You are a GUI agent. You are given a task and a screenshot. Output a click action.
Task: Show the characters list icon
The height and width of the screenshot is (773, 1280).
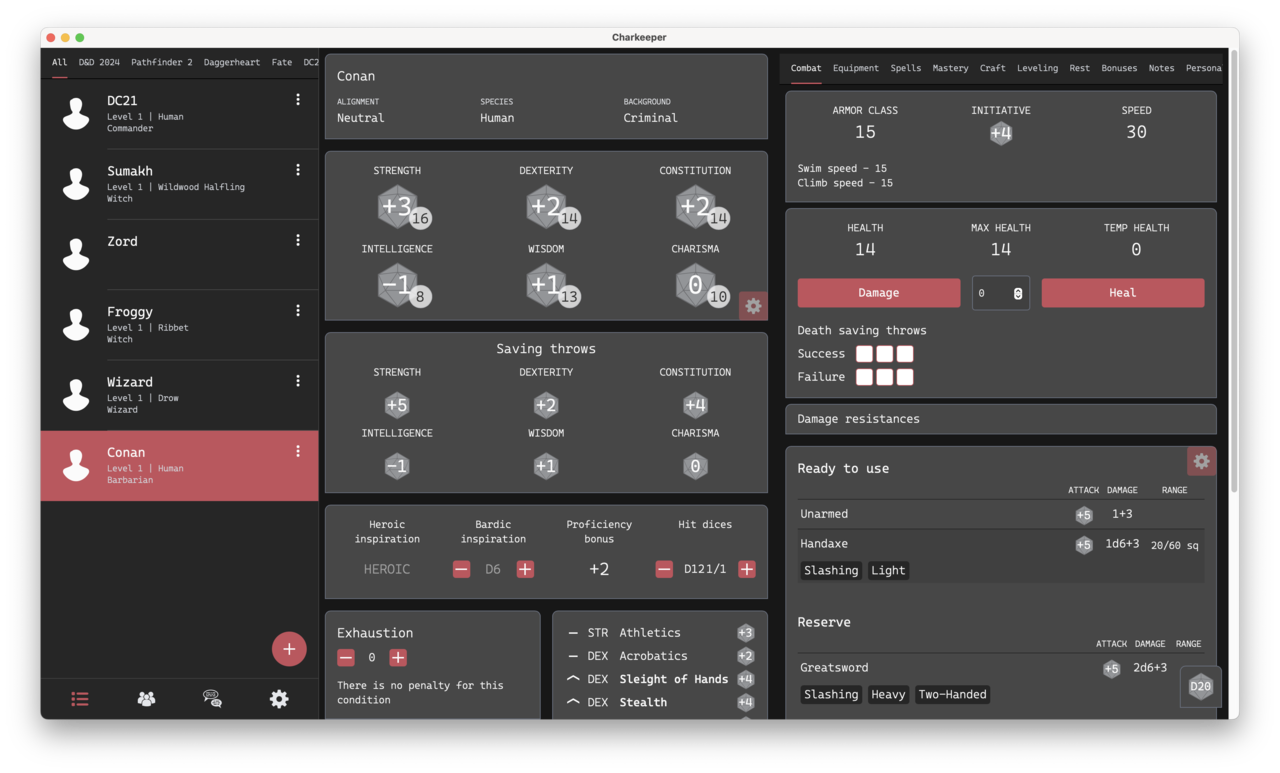80,699
